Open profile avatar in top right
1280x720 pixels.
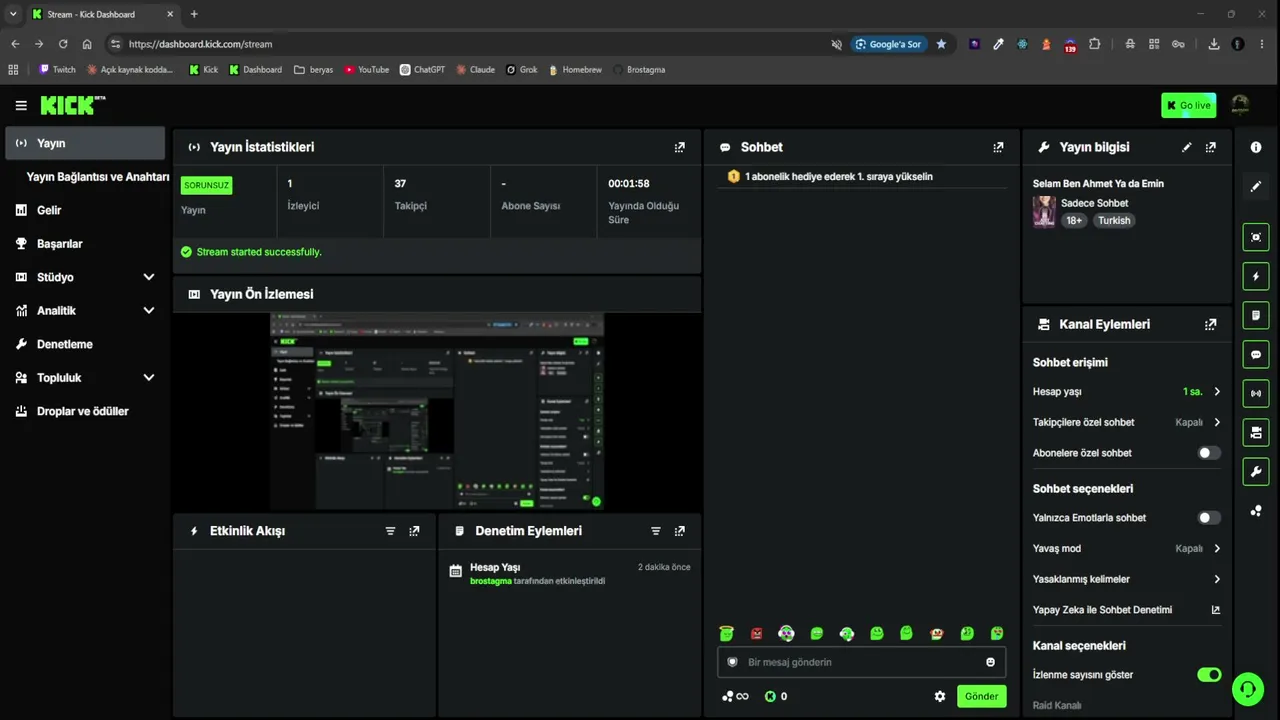coord(1240,105)
